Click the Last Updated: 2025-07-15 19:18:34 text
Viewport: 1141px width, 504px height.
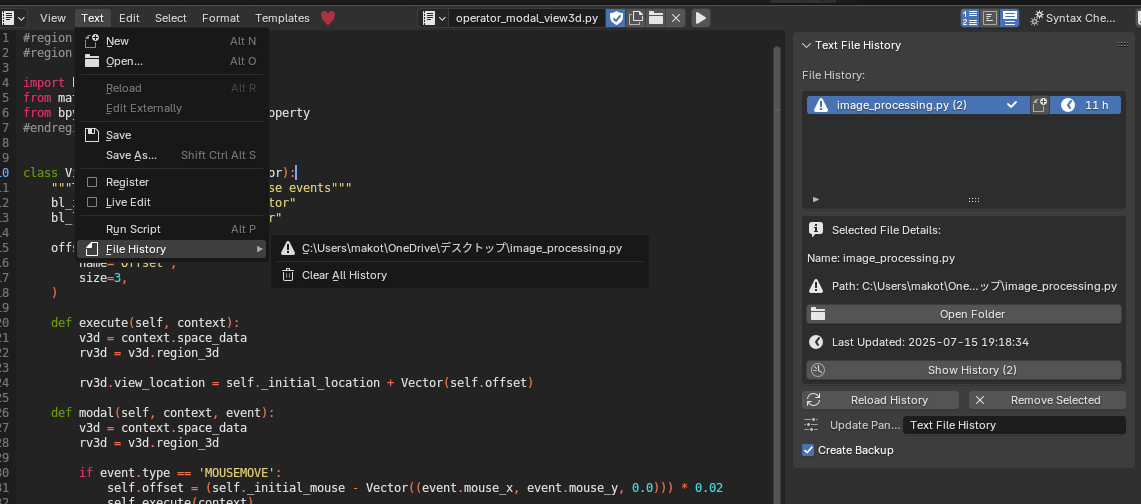click(x=930, y=342)
